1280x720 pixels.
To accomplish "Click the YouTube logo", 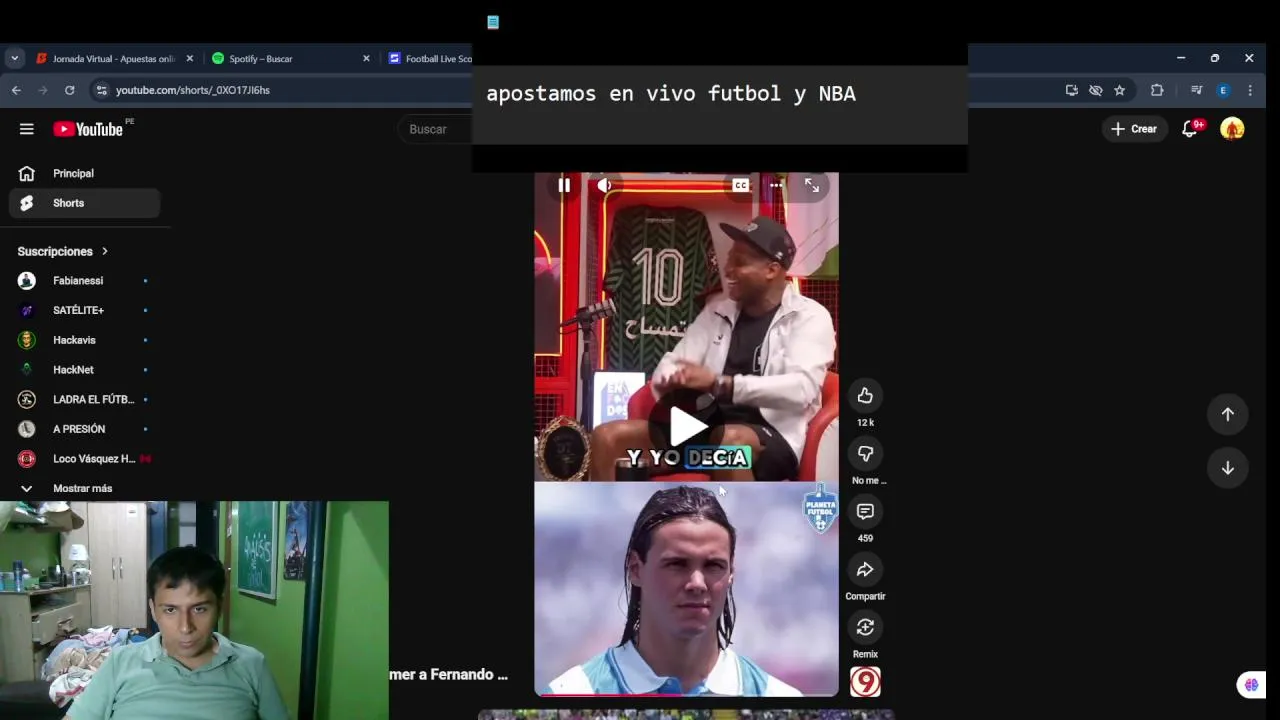I will (x=88, y=129).
